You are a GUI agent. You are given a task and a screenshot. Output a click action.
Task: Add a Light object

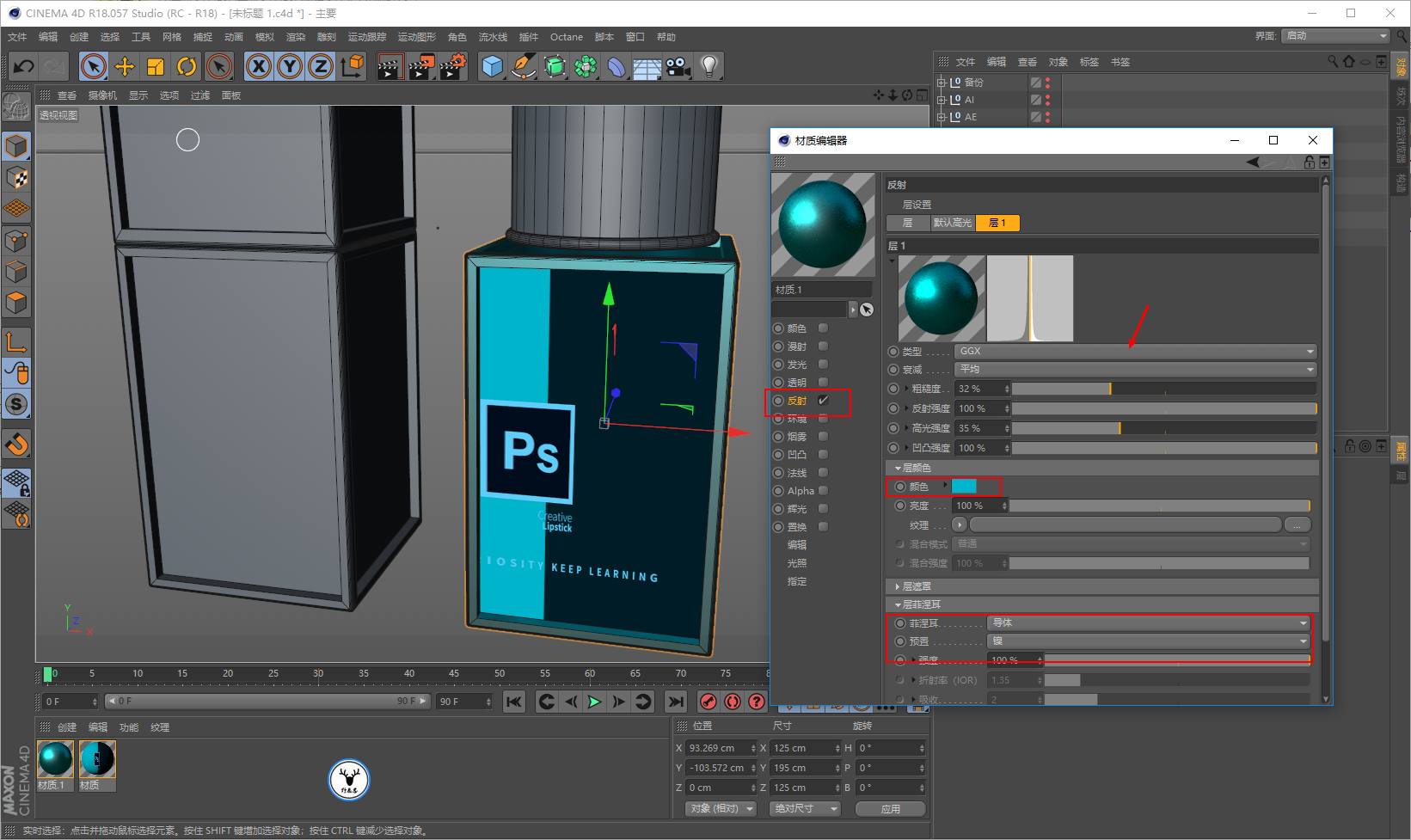(709, 66)
